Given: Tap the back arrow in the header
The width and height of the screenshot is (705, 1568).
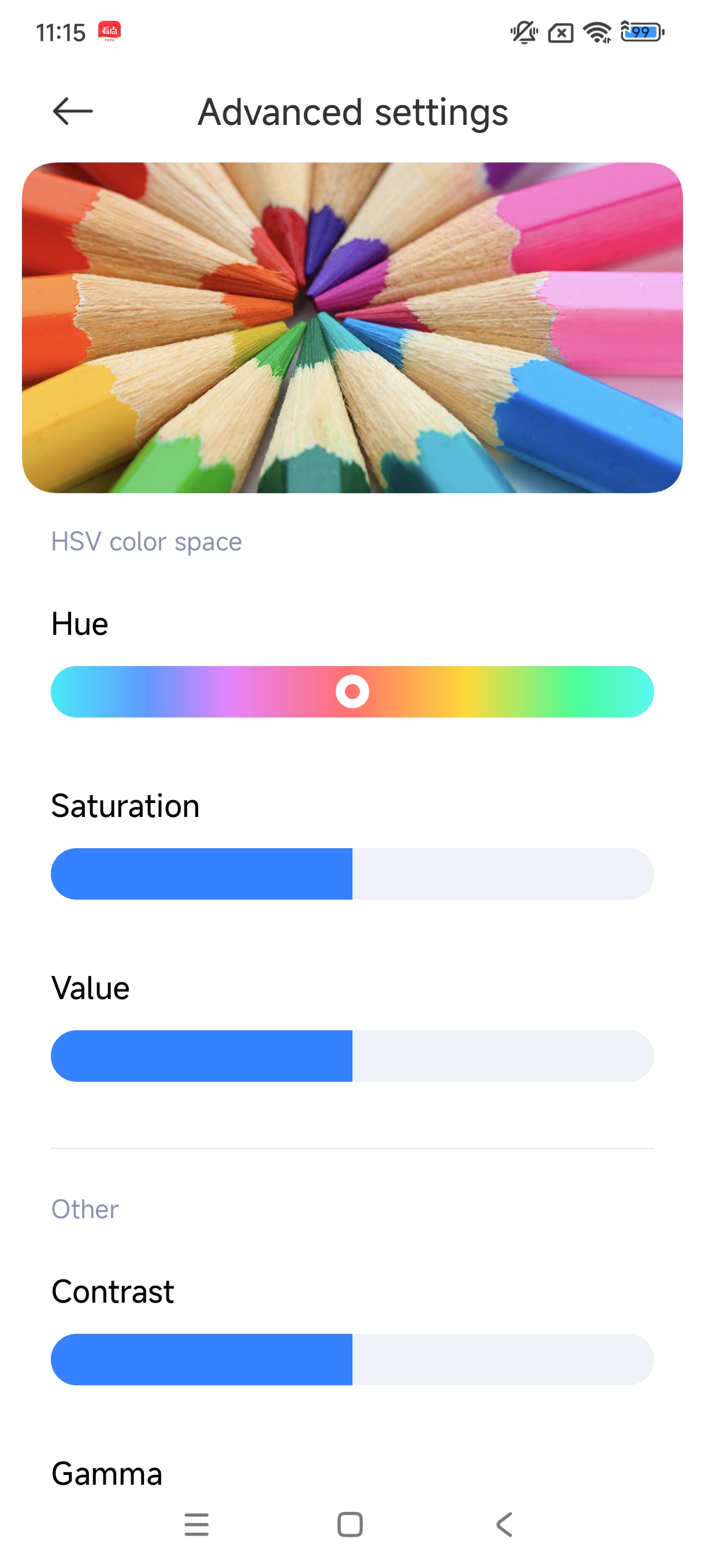Looking at the screenshot, I should [72, 112].
